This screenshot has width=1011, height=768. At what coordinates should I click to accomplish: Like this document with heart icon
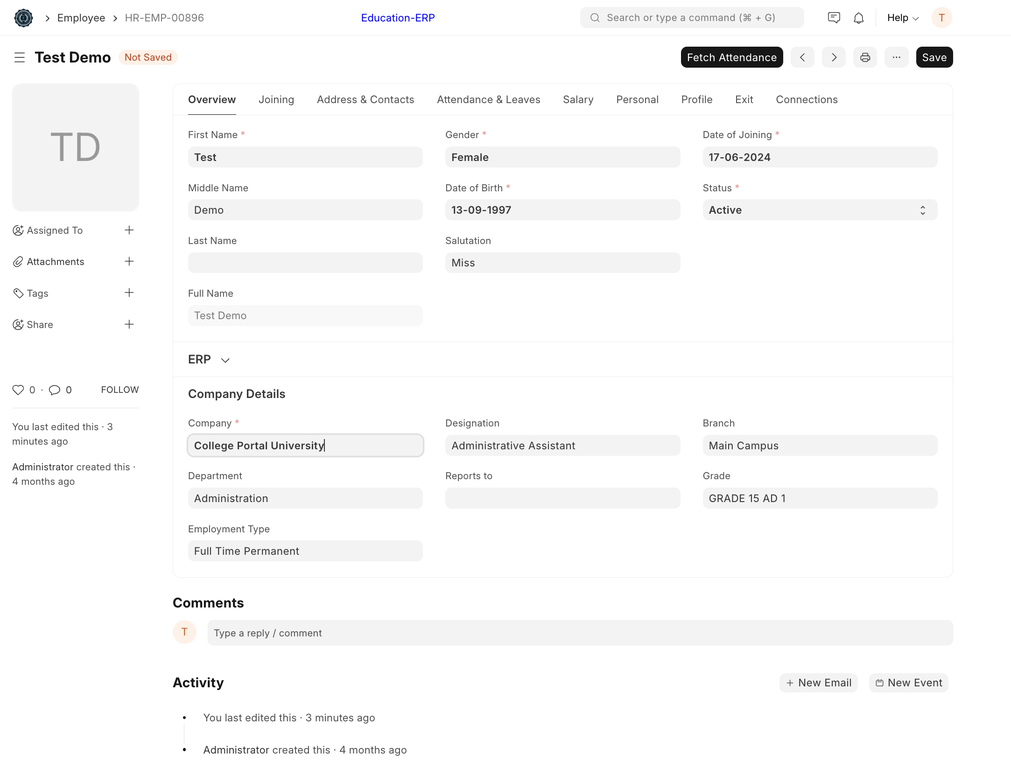18,390
